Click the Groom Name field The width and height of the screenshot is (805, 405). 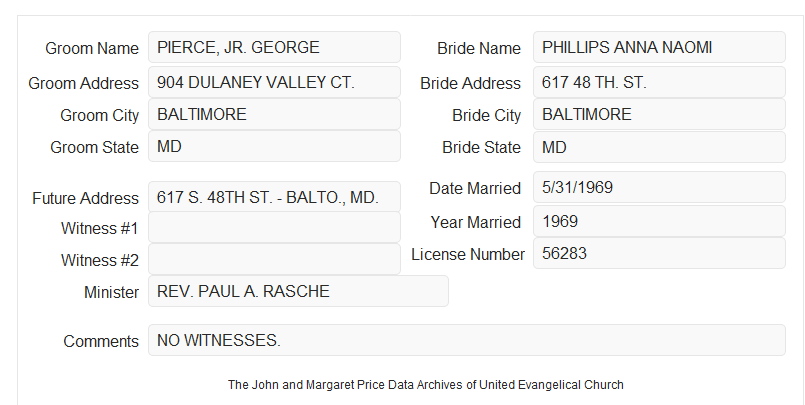(274, 47)
